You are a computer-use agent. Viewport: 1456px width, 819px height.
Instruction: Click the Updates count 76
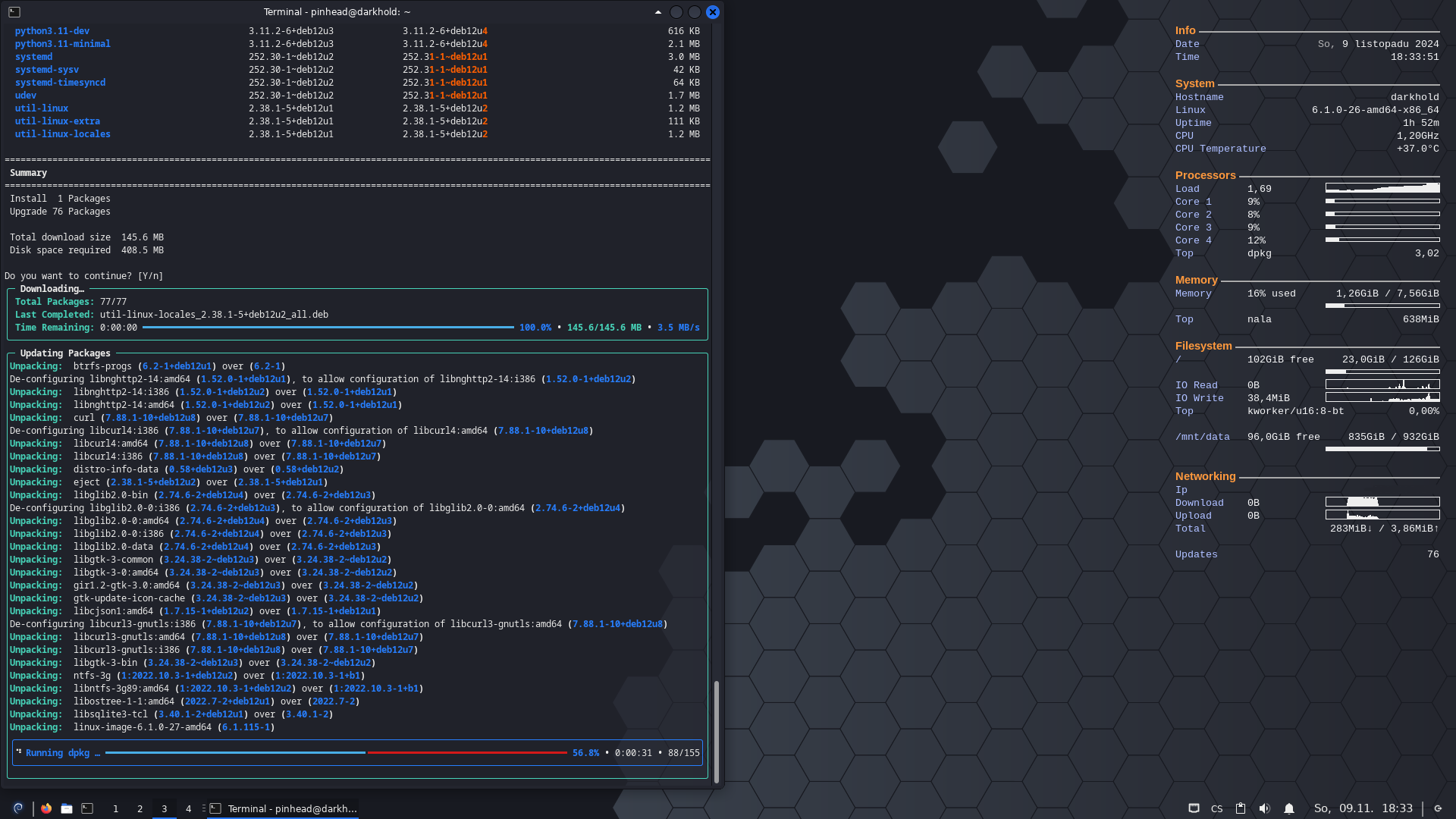[1432, 554]
